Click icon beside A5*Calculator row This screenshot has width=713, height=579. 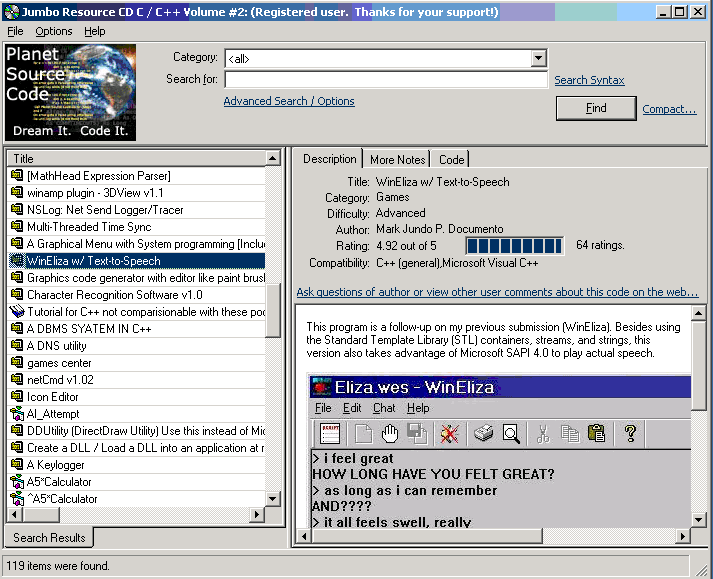pos(17,481)
